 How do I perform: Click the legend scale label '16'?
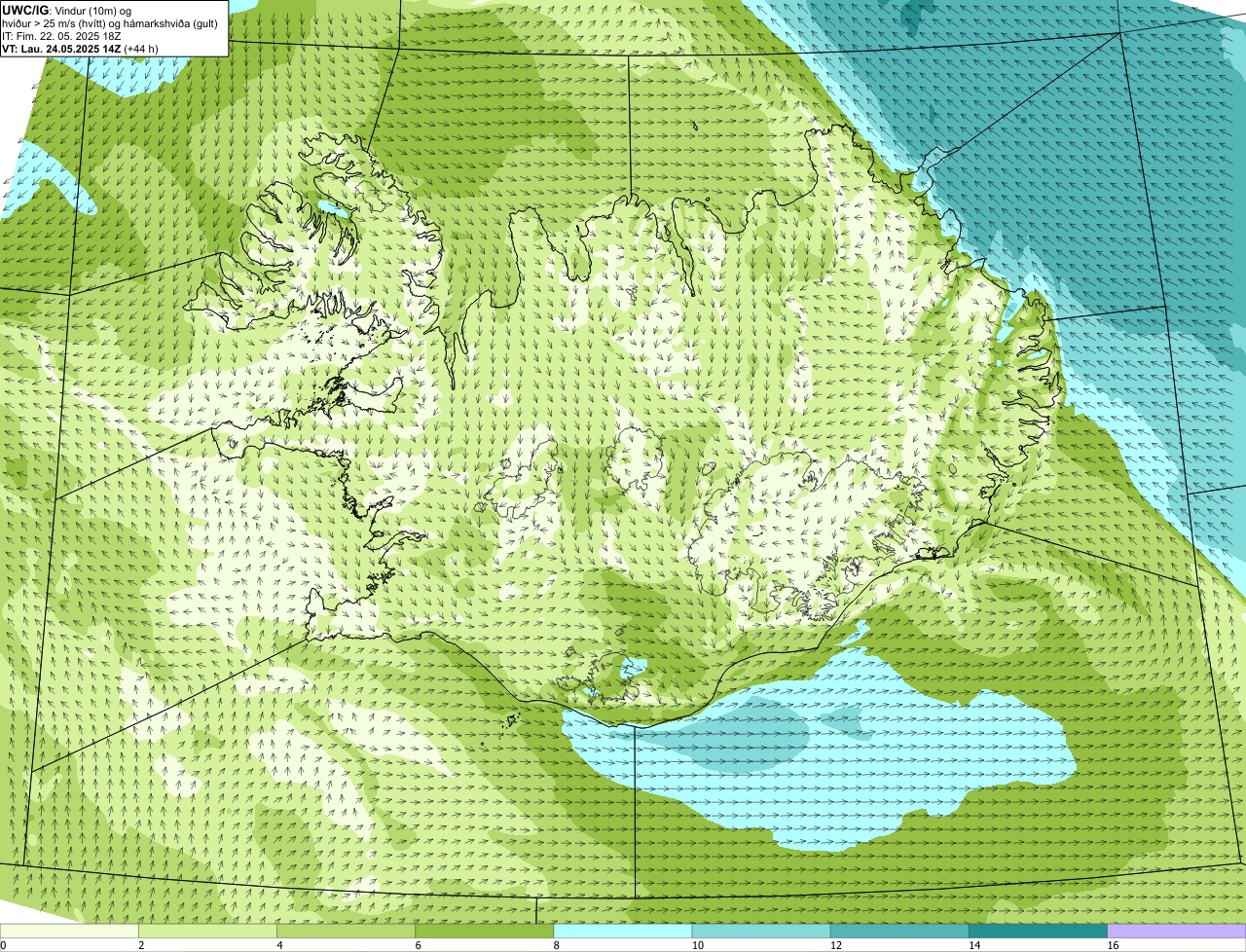click(1113, 945)
